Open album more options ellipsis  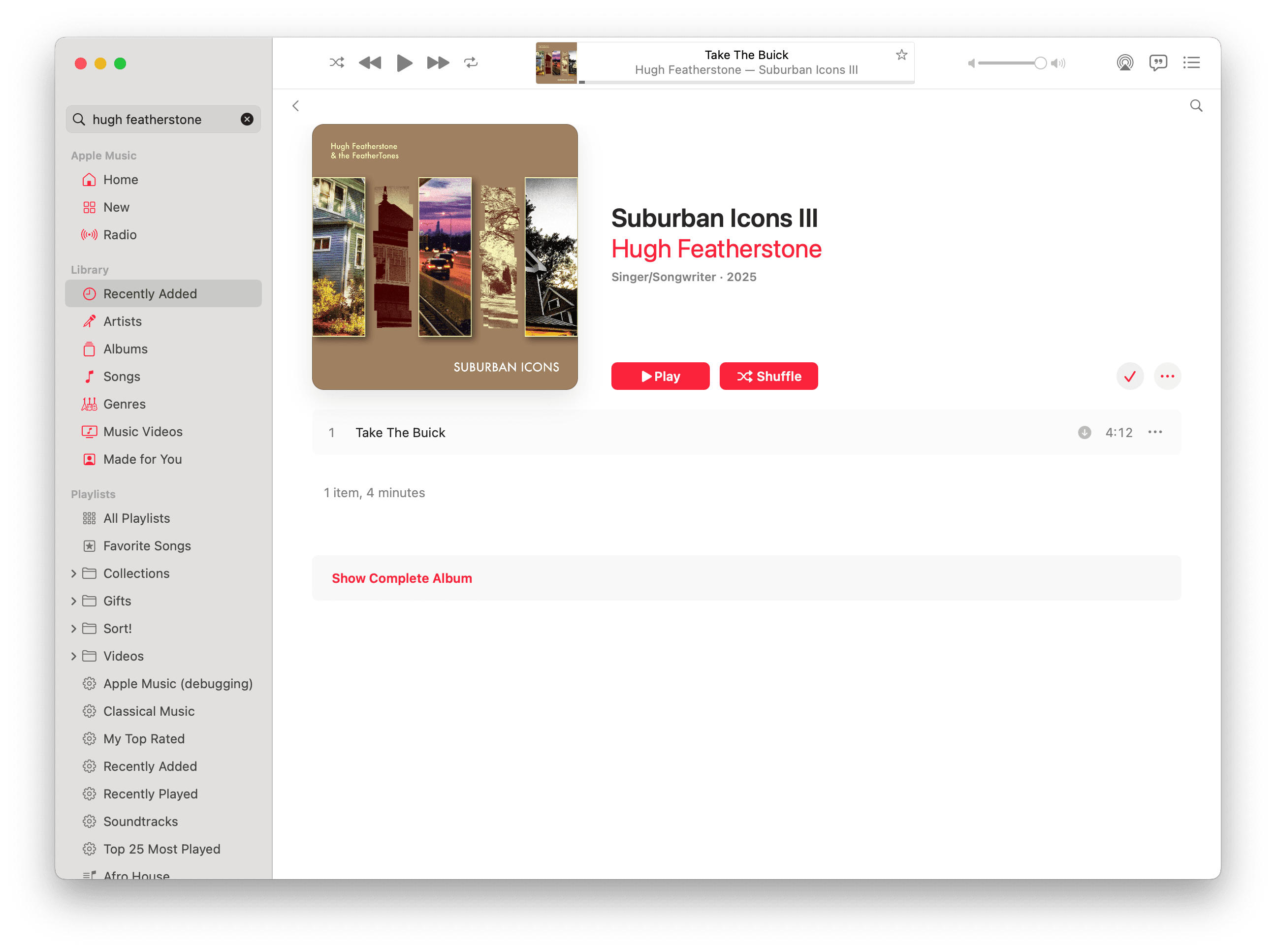[1167, 376]
